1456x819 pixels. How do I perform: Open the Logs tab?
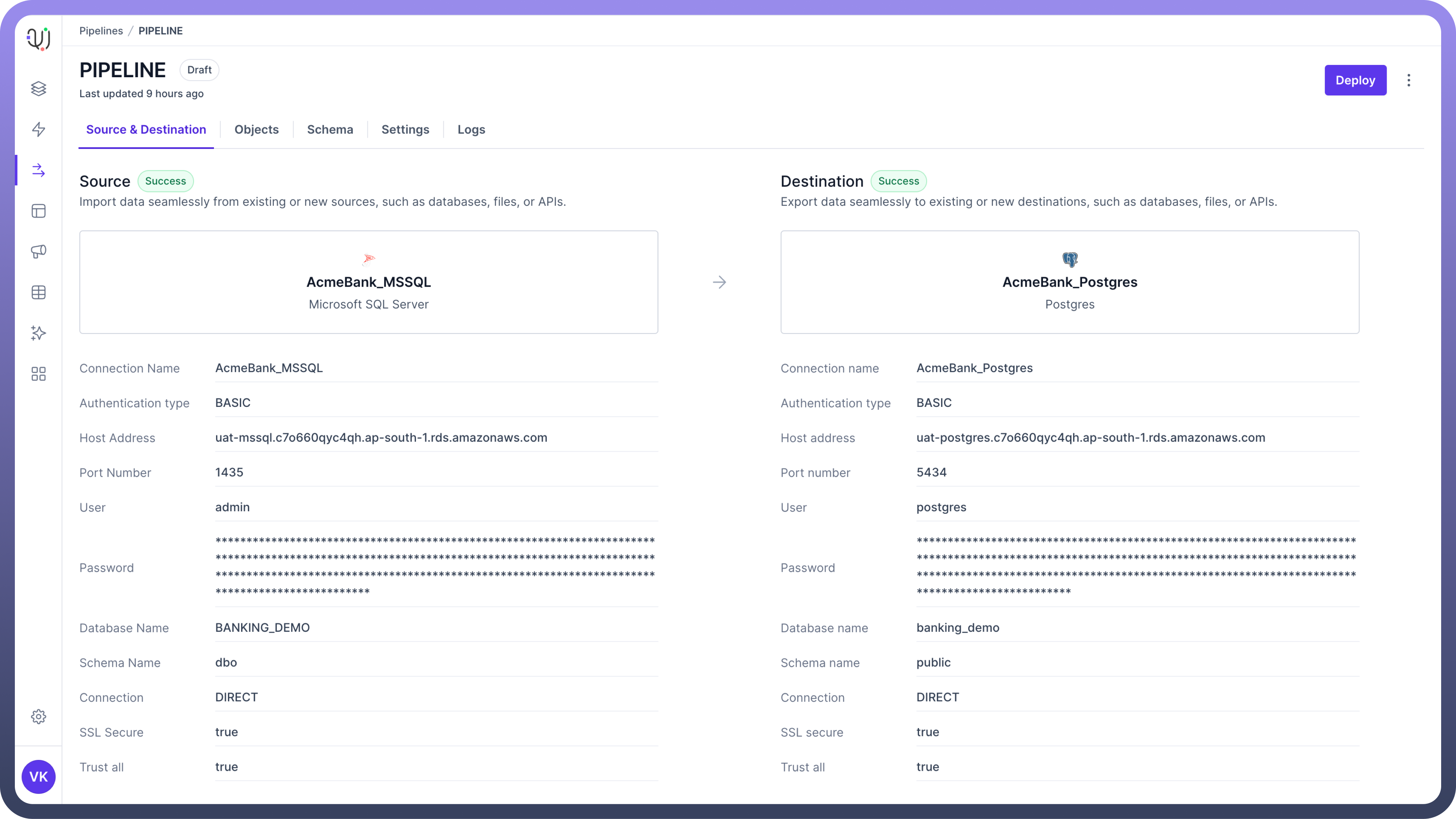tap(471, 129)
